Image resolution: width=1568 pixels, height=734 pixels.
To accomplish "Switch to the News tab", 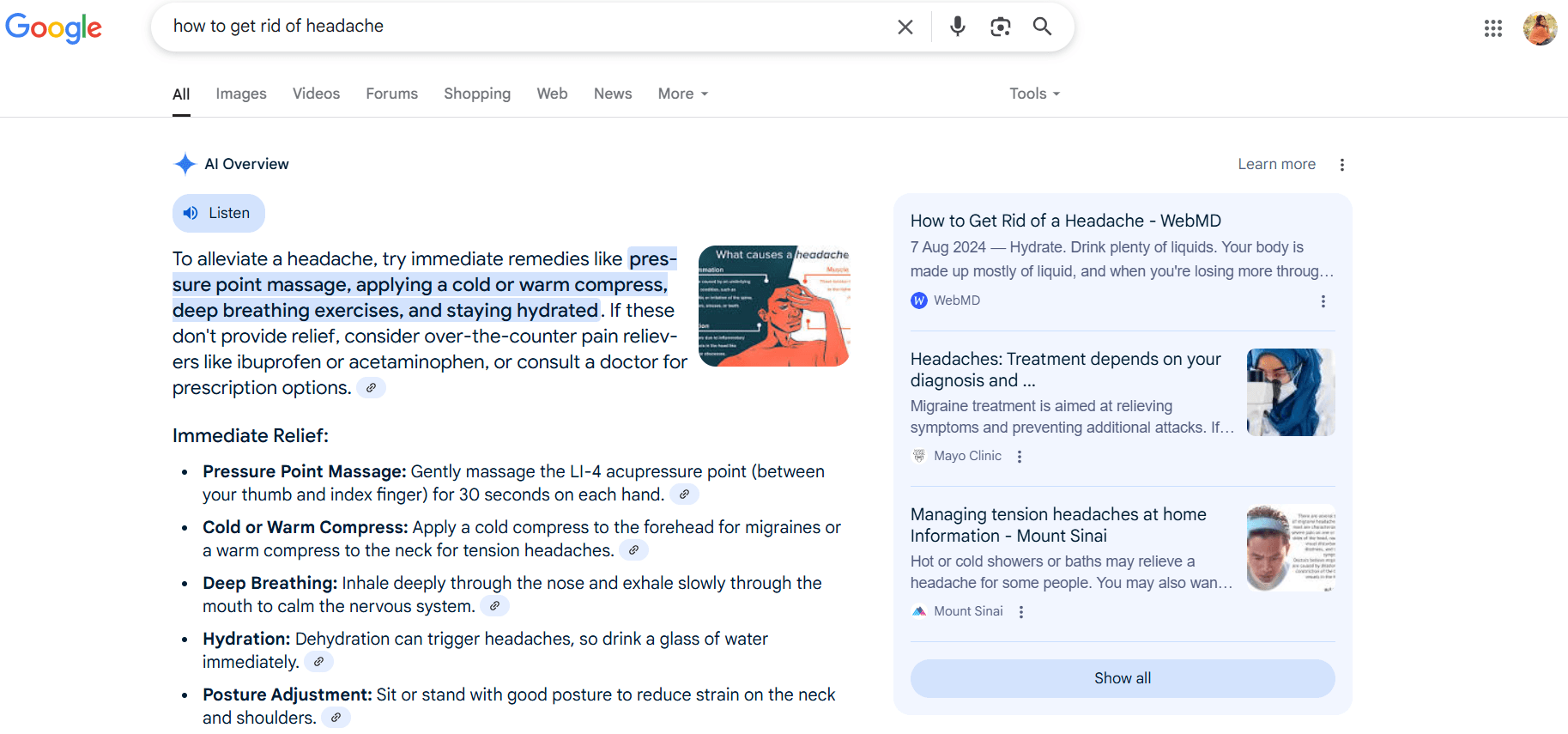I will coord(613,94).
